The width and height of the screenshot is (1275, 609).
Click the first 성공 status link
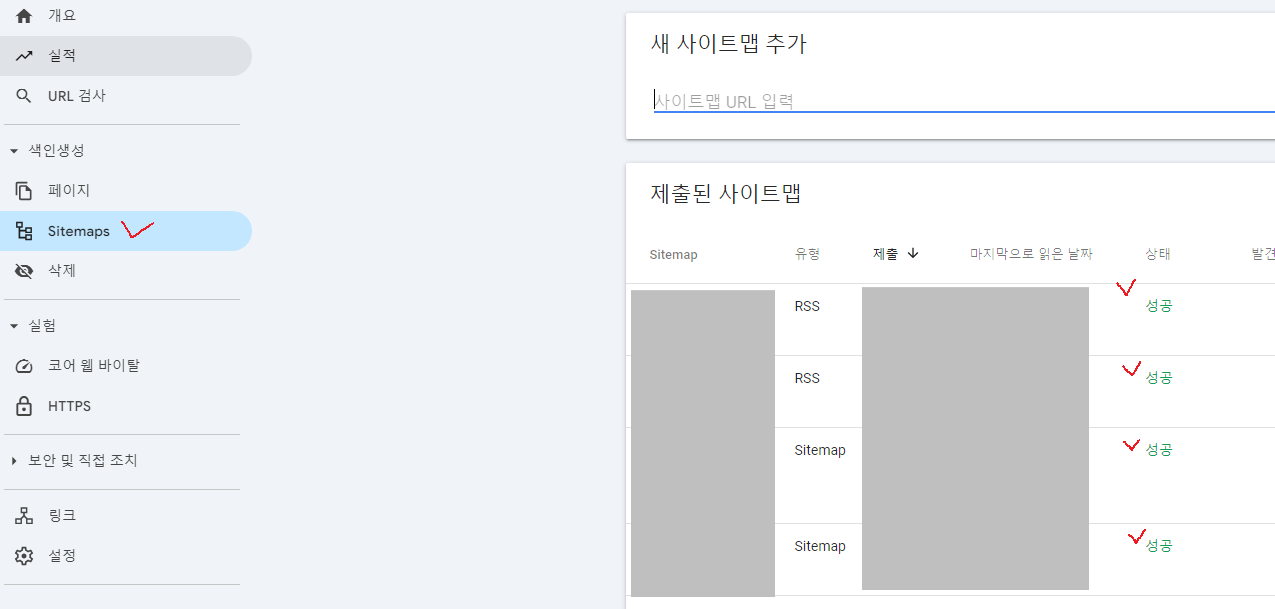point(1158,305)
